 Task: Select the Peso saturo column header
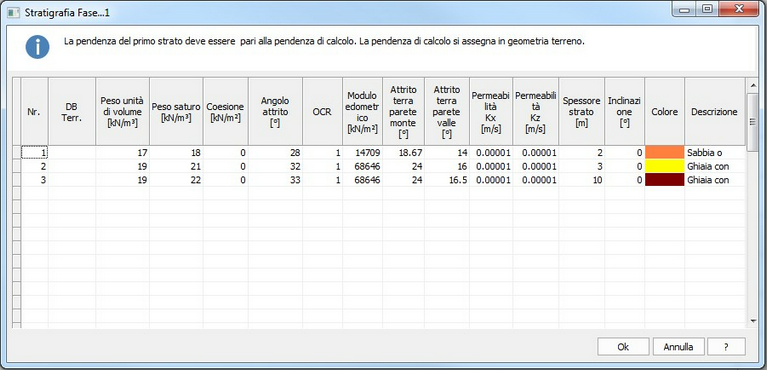point(176,111)
